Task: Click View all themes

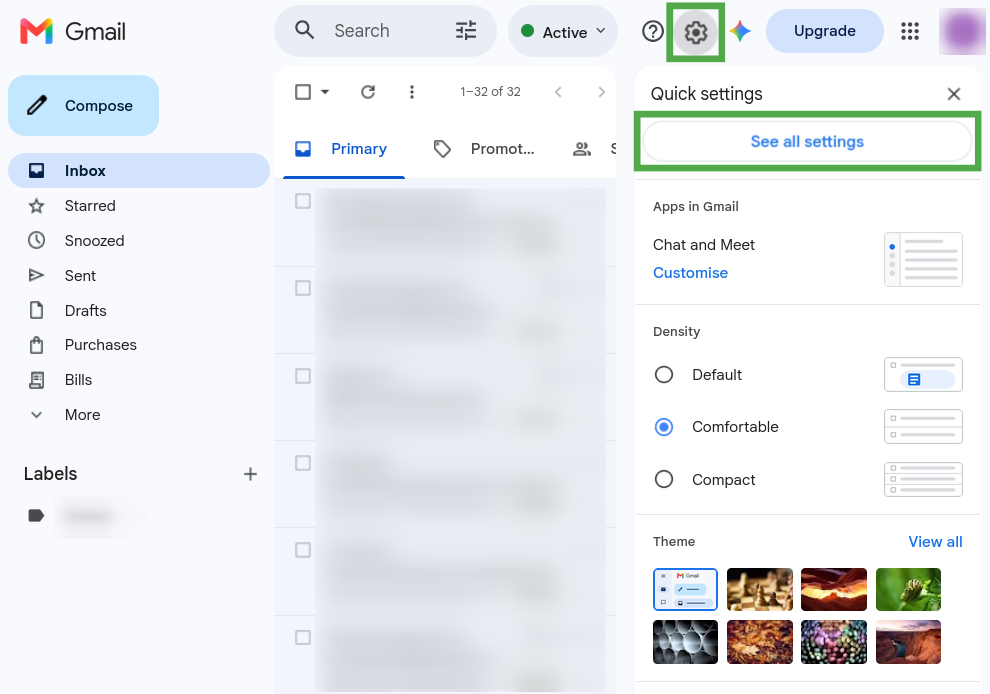Action: point(935,542)
